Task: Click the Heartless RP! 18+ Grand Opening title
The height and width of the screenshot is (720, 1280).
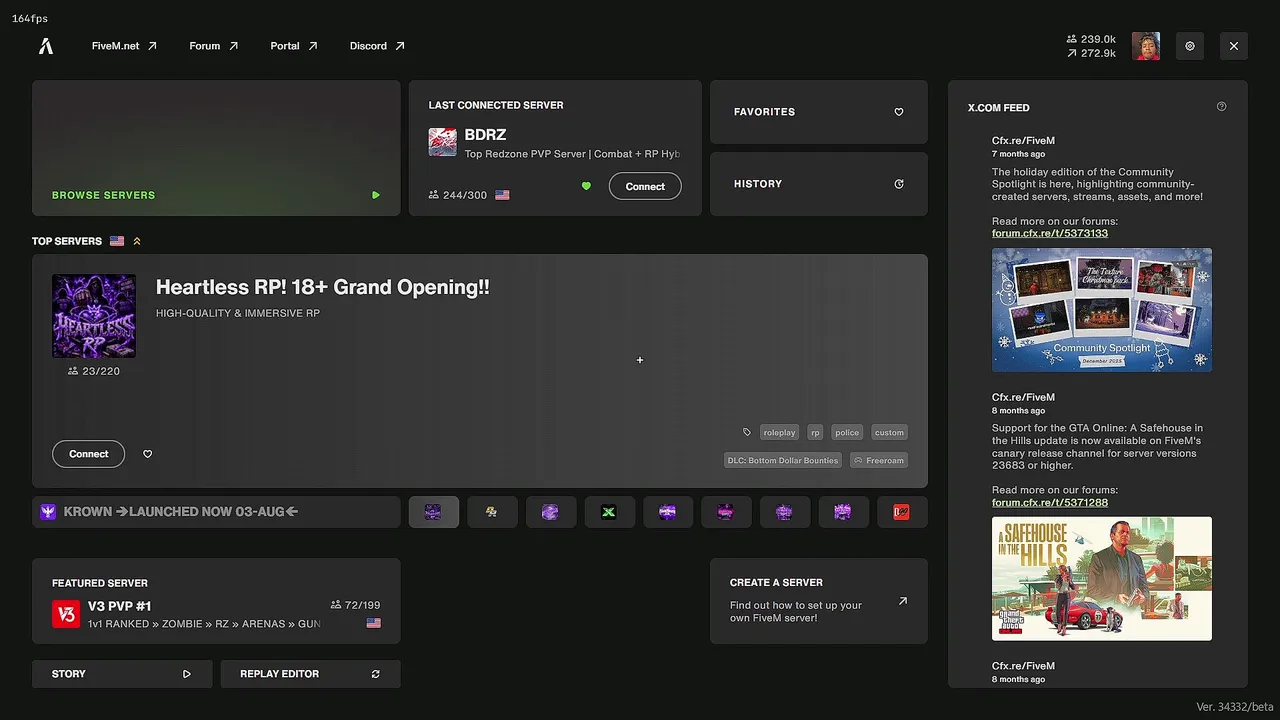Action: click(x=323, y=287)
